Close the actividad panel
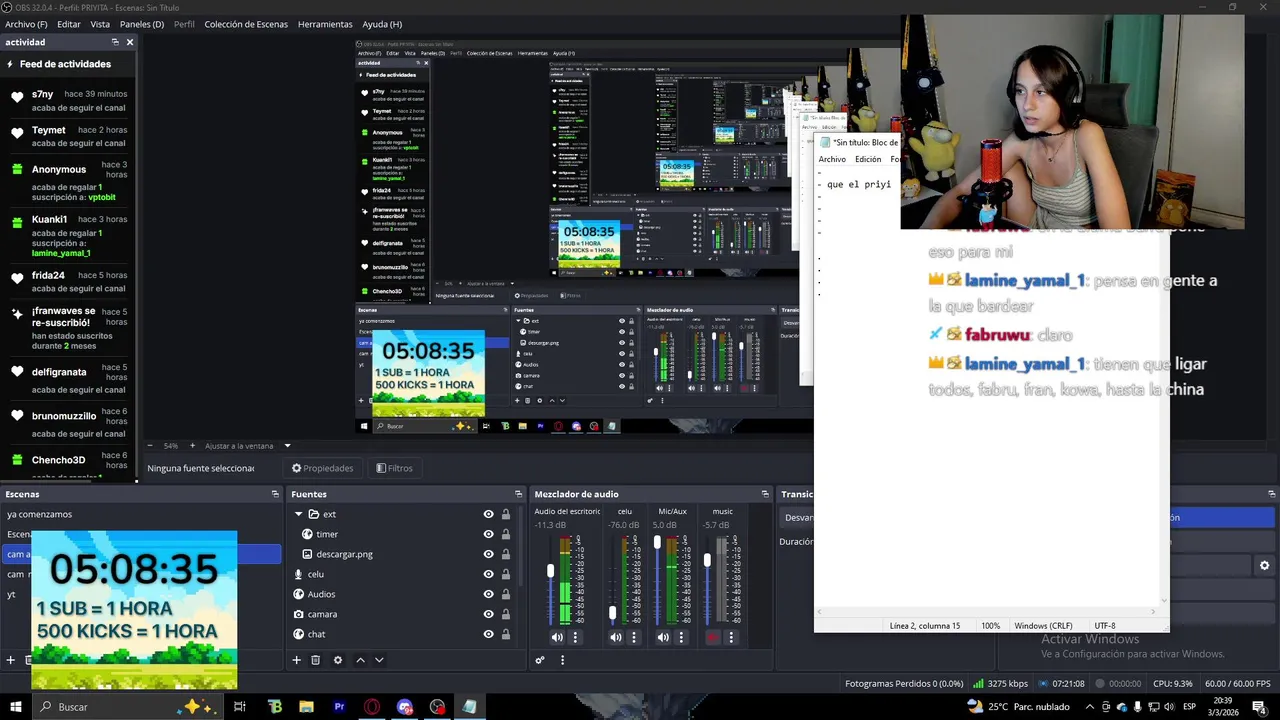 pos(129,42)
